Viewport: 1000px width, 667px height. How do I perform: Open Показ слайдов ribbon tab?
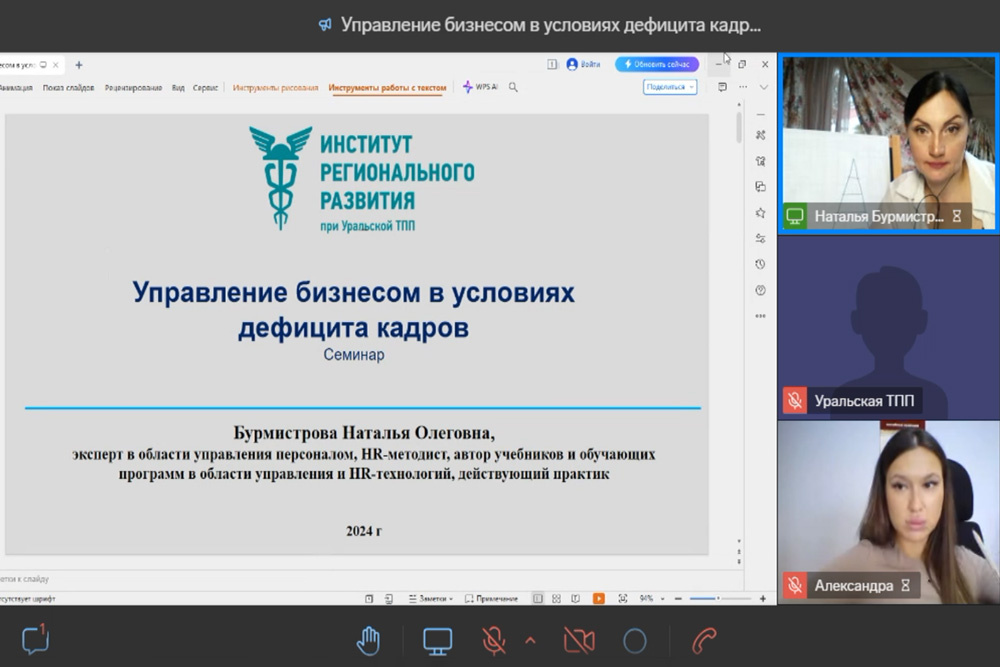click(68, 88)
